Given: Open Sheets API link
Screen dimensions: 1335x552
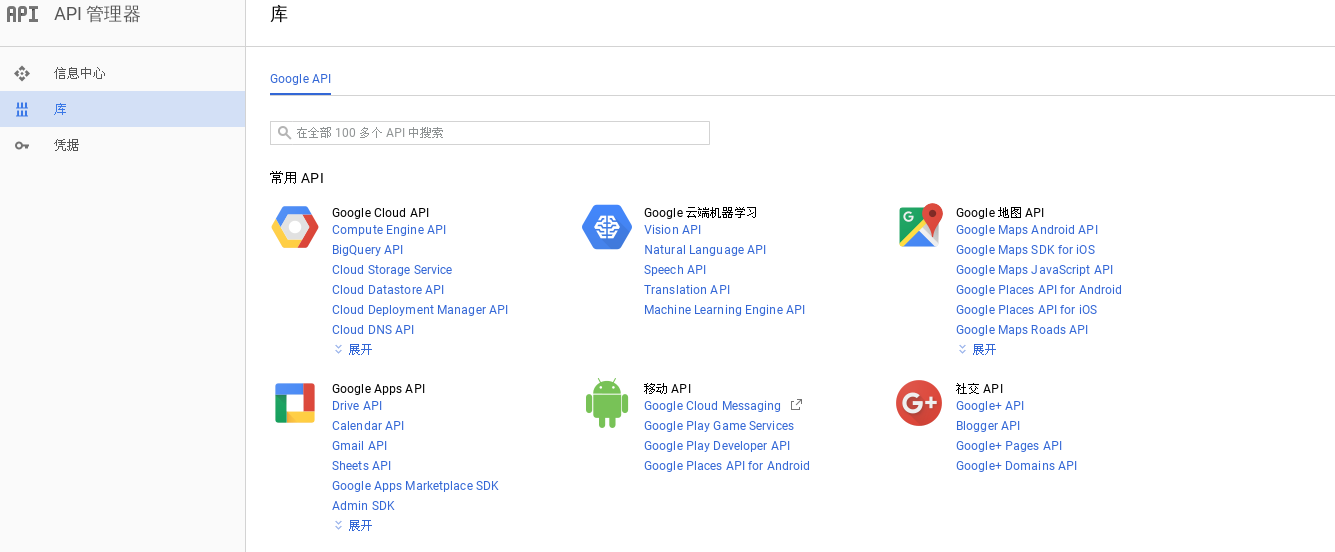Looking at the screenshot, I should click(361, 466).
